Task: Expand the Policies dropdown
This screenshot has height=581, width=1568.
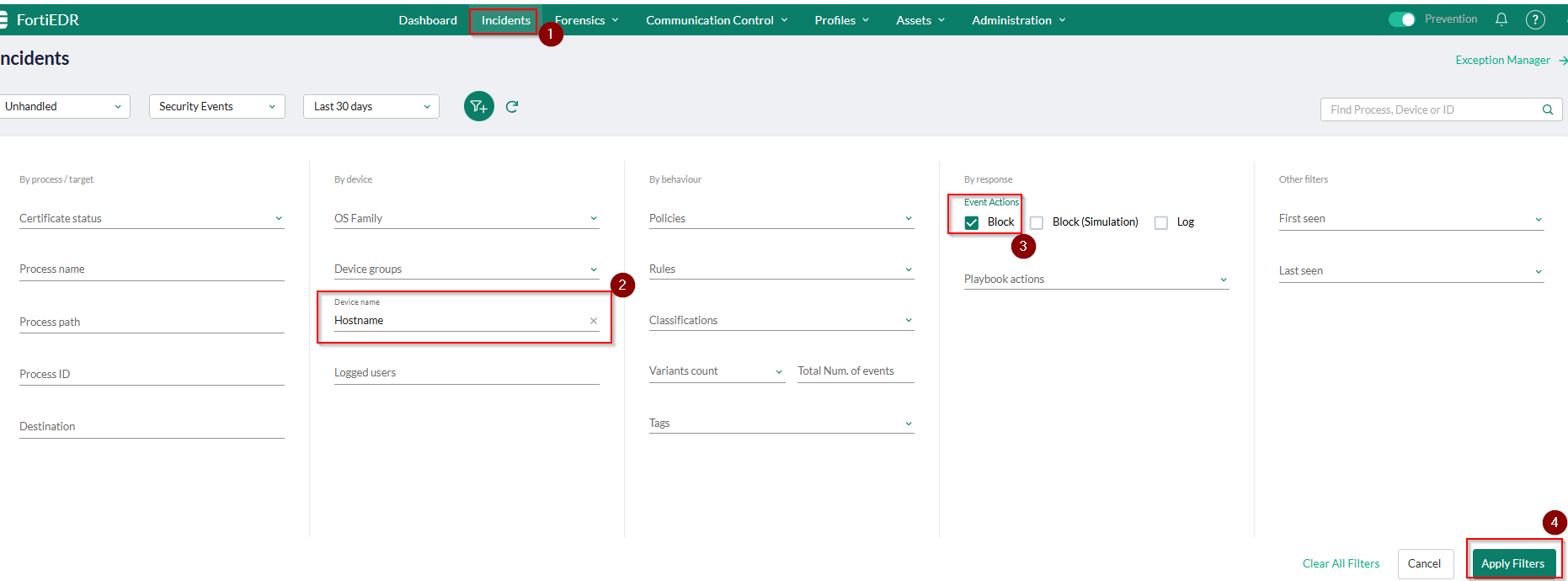Action: point(781,218)
